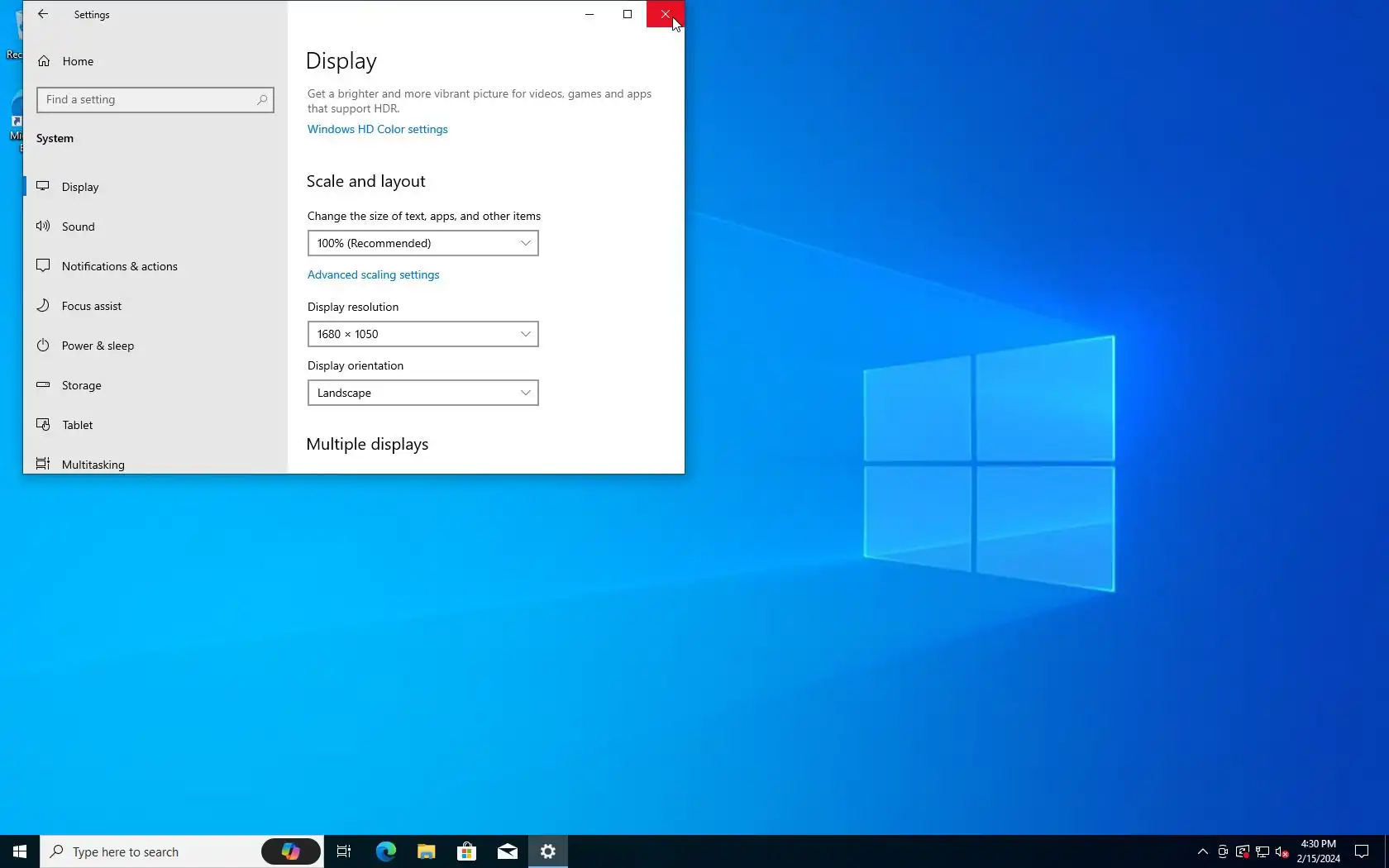Click the Find a setting search box
The image size is (1389, 868).
(x=155, y=100)
